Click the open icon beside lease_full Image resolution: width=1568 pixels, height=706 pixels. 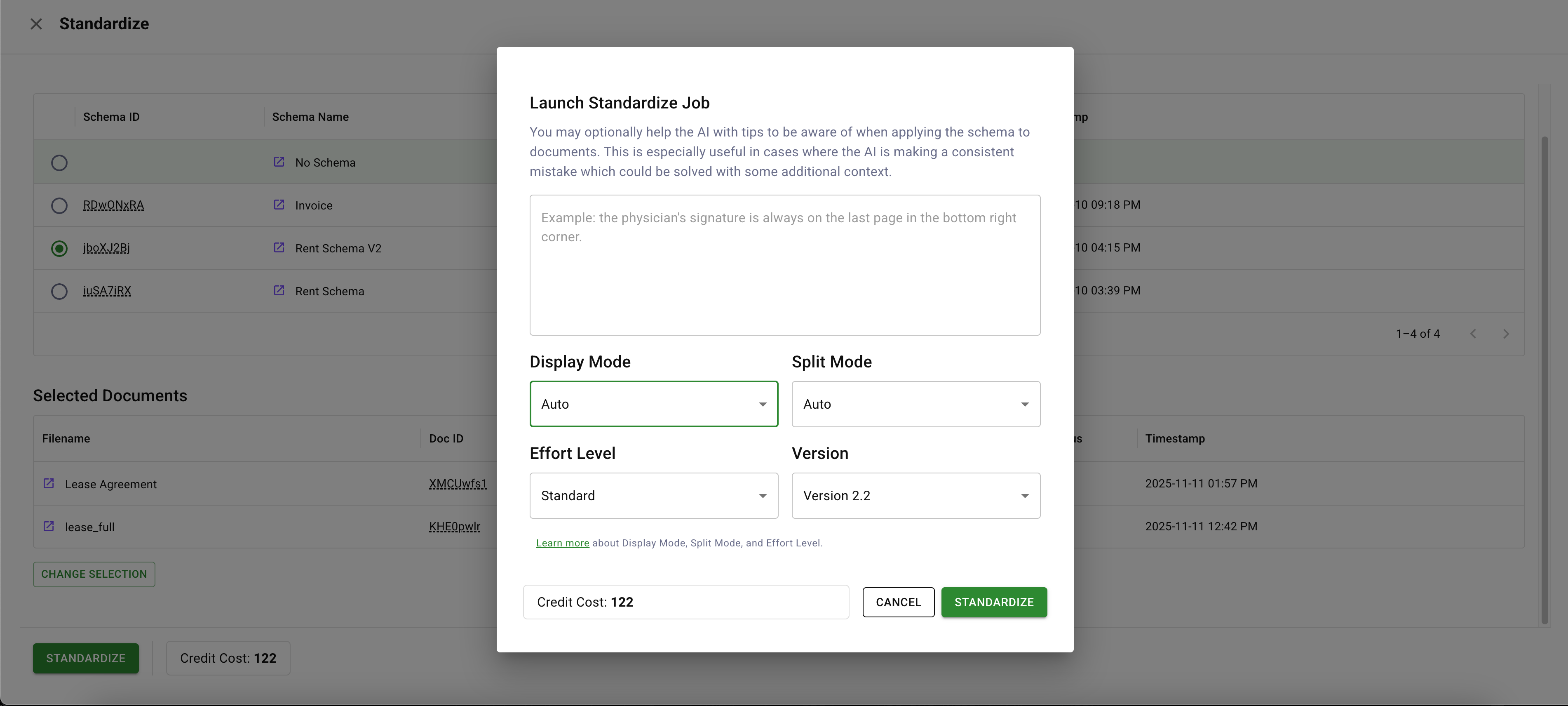[49, 526]
